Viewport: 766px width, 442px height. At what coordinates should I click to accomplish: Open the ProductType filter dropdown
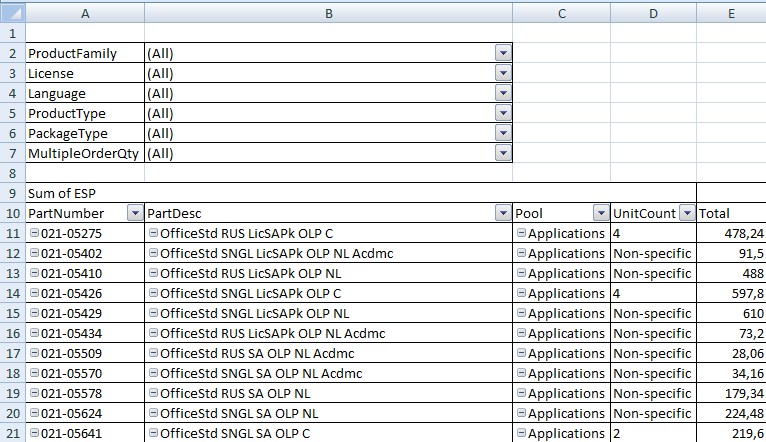[503, 113]
